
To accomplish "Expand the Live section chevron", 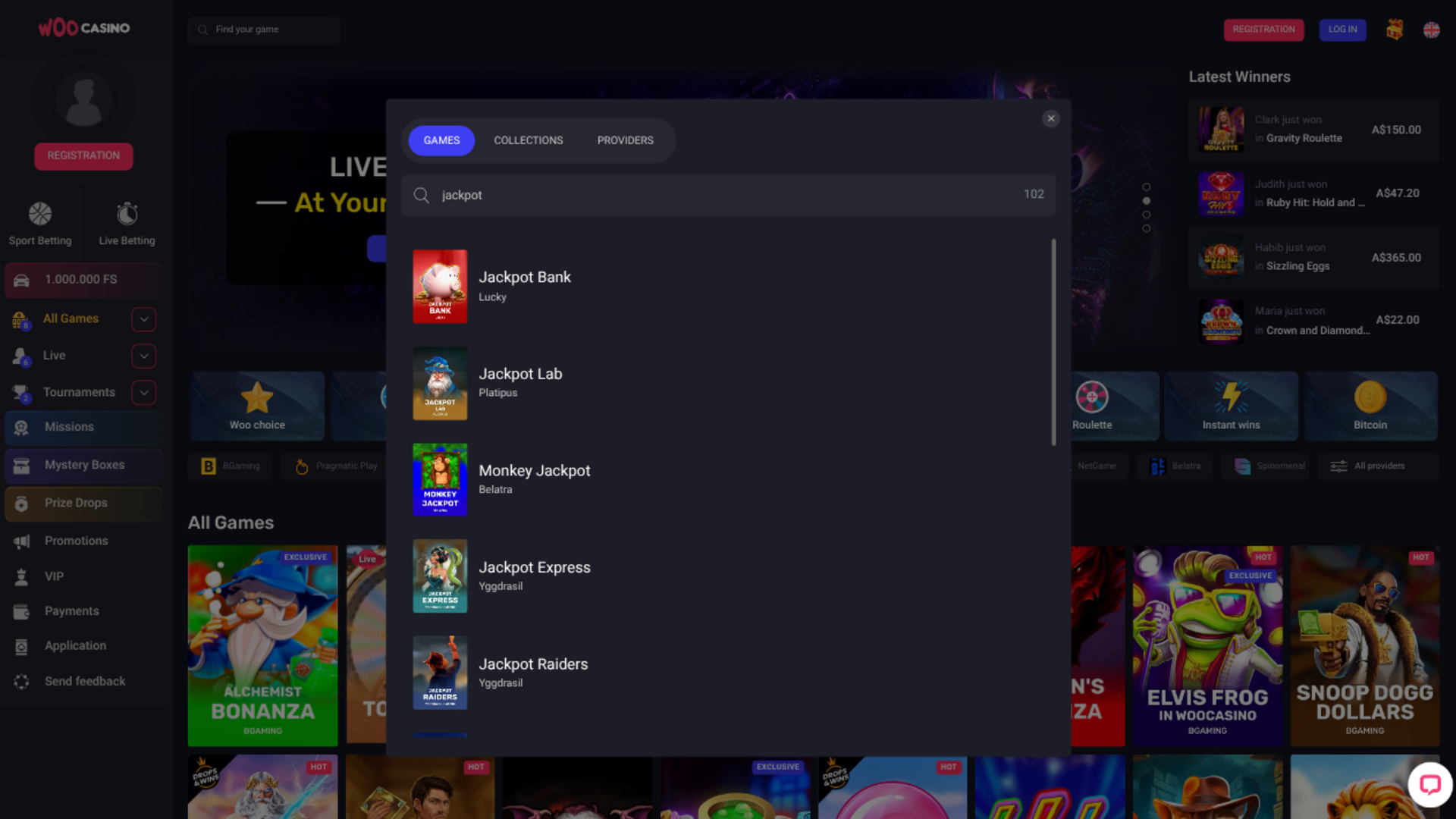I will point(143,356).
